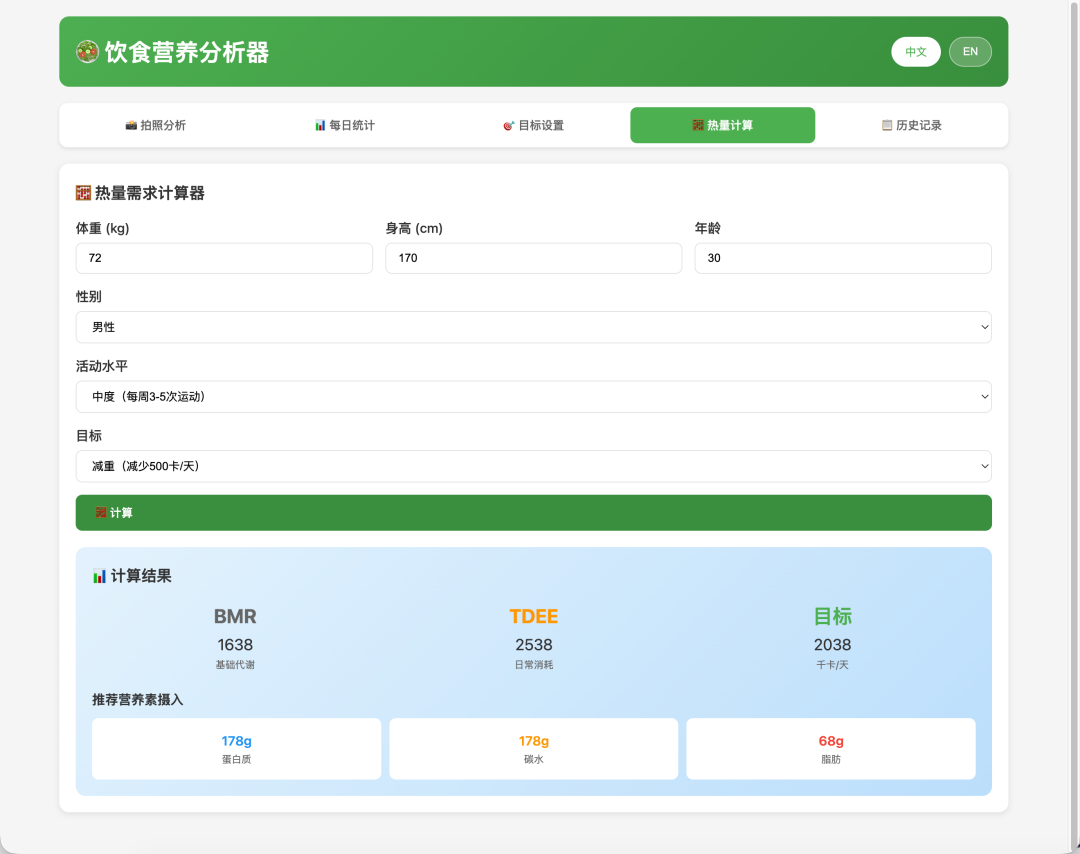Click the 体重 weight input field
1080x854 pixels.
(224, 257)
